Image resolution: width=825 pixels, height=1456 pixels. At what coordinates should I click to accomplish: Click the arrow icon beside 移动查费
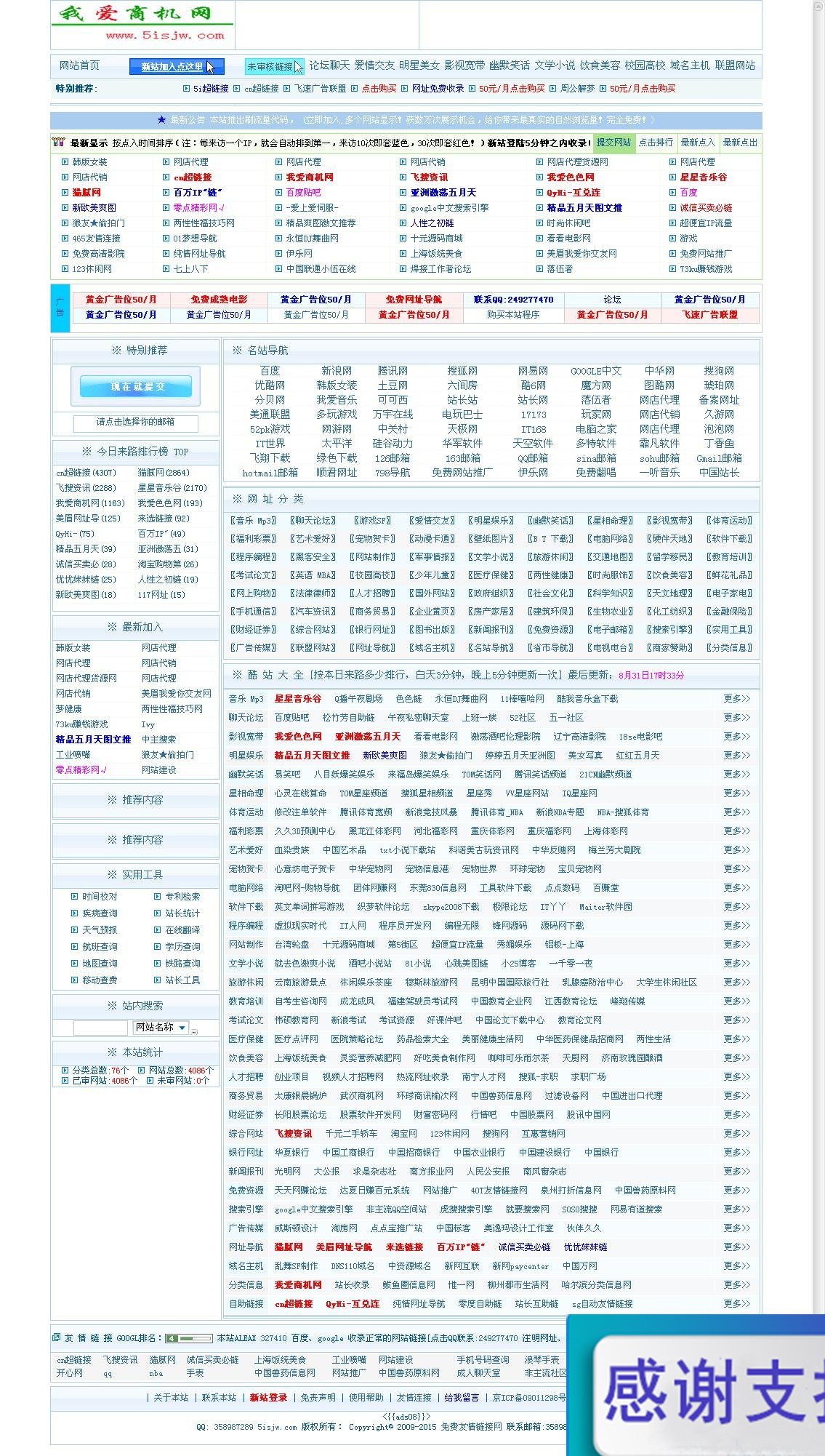pos(74,980)
